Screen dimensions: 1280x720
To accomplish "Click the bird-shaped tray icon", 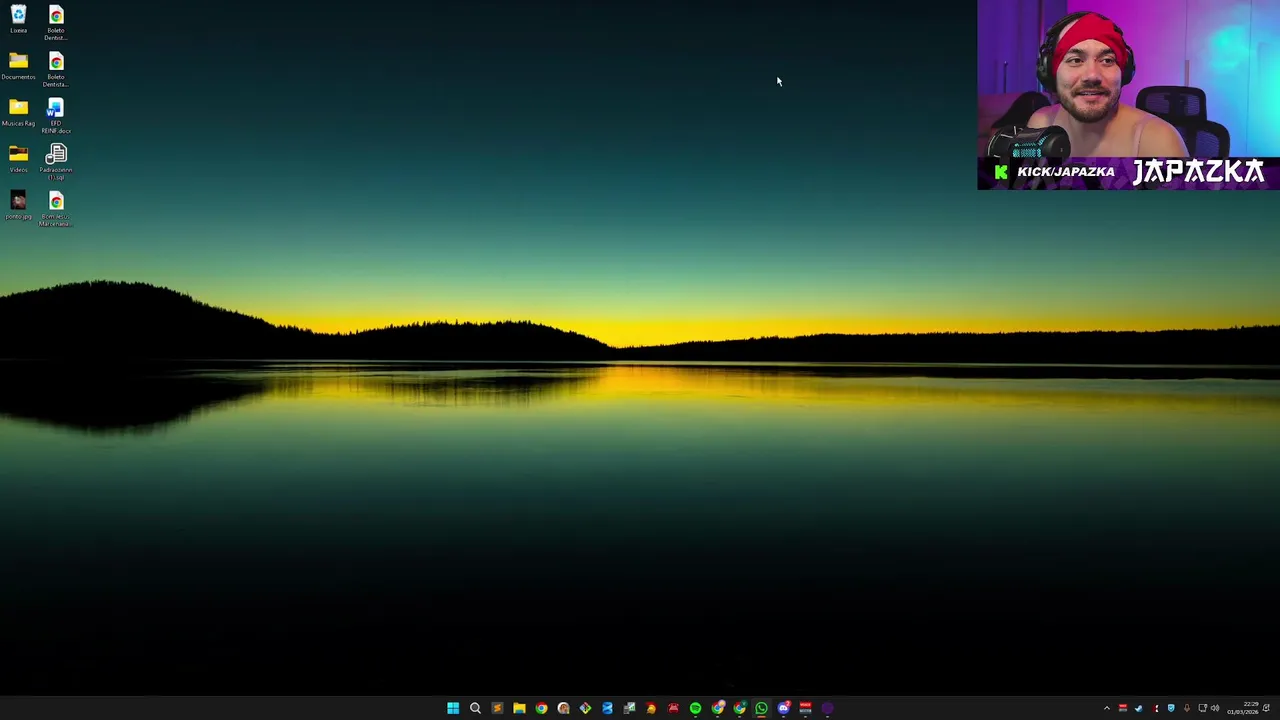I will (1139, 708).
